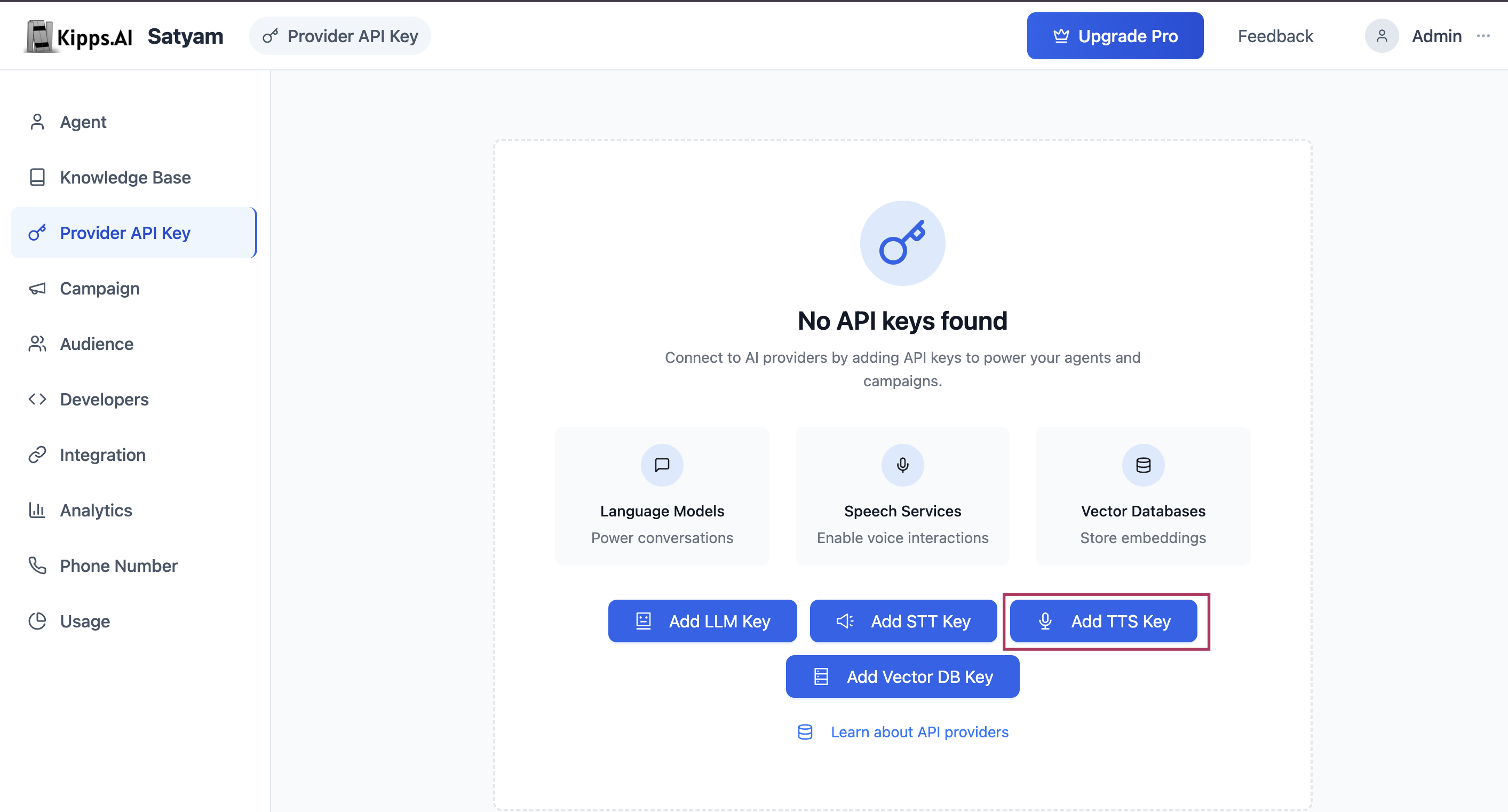This screenshot has height=812, width=1508.
Task: Click the Campaign megaphone icon
Action: tap(37, 289)
